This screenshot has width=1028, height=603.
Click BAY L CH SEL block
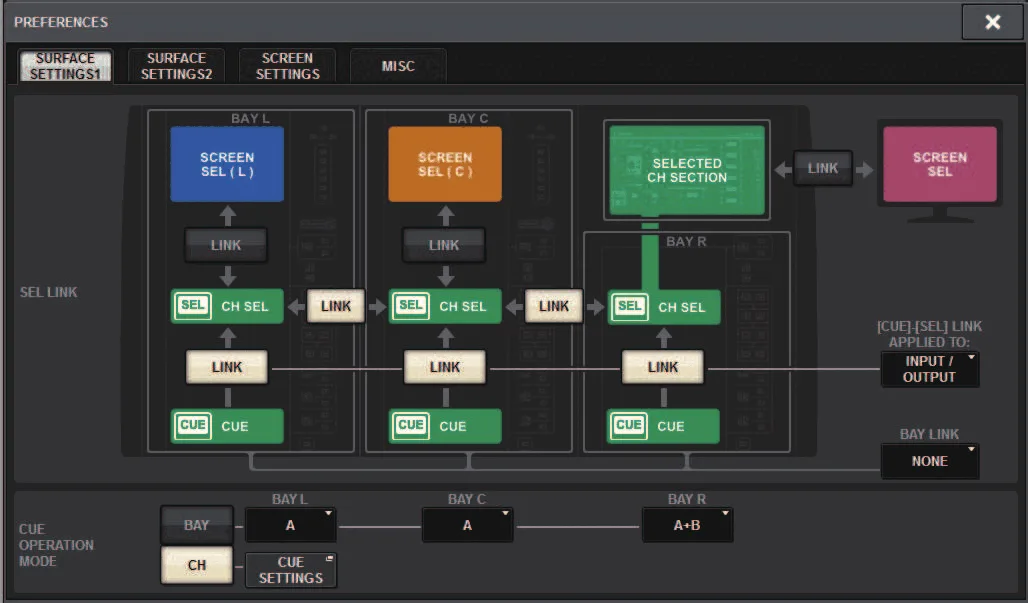pos(227,306)
